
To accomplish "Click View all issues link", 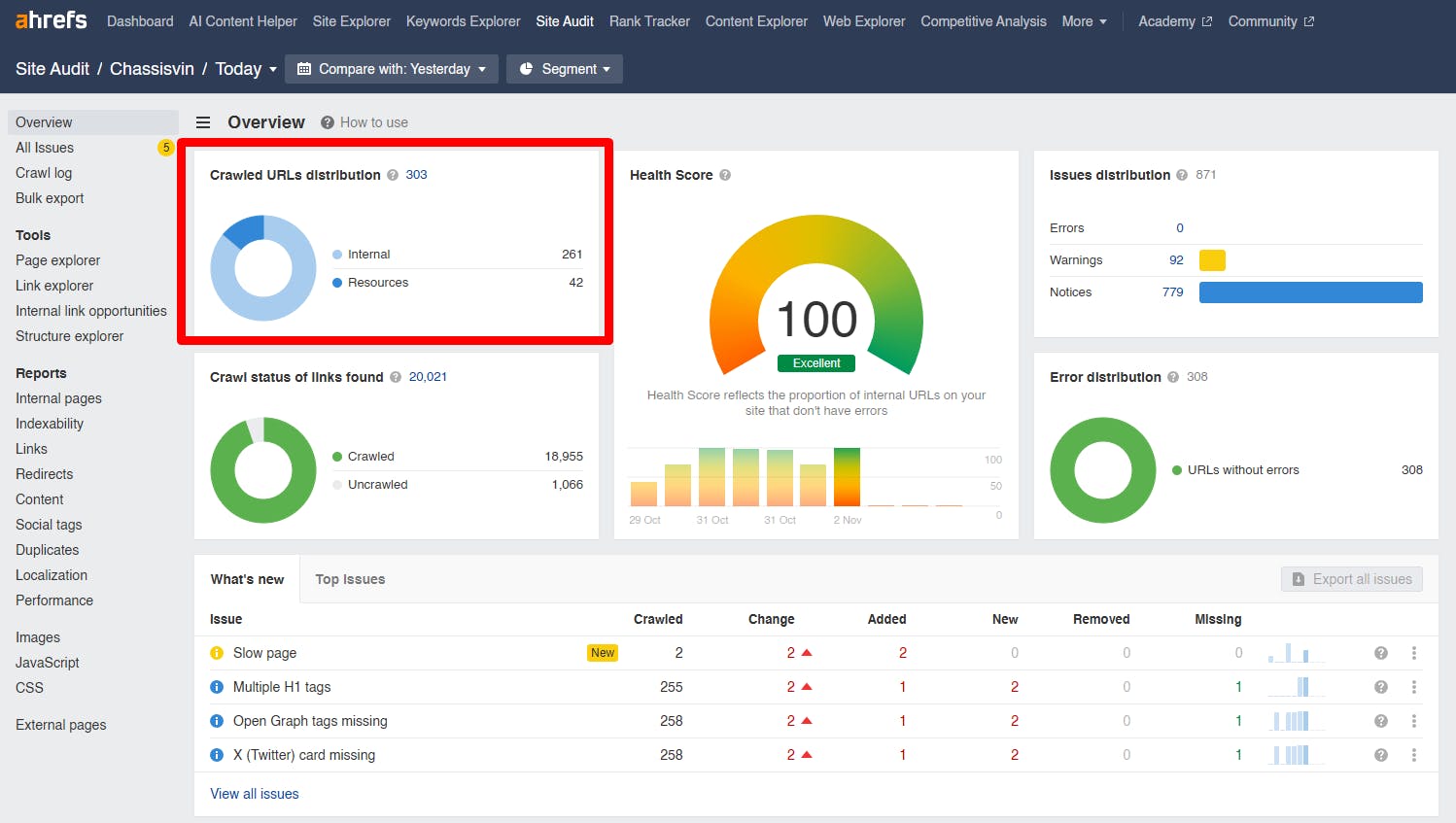I will tap(255, 794).
